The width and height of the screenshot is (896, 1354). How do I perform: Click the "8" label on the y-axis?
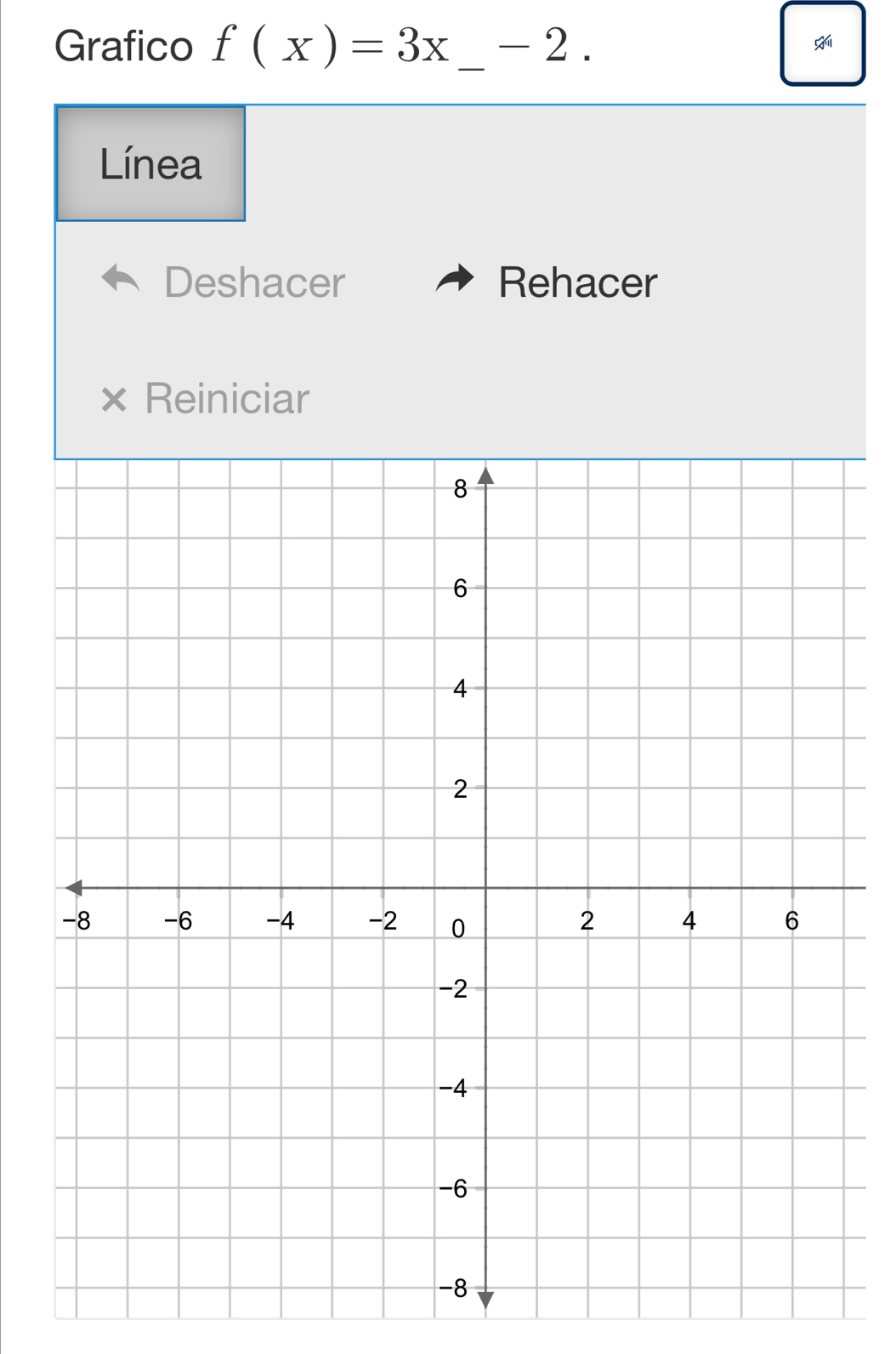(x=460, y=489)
